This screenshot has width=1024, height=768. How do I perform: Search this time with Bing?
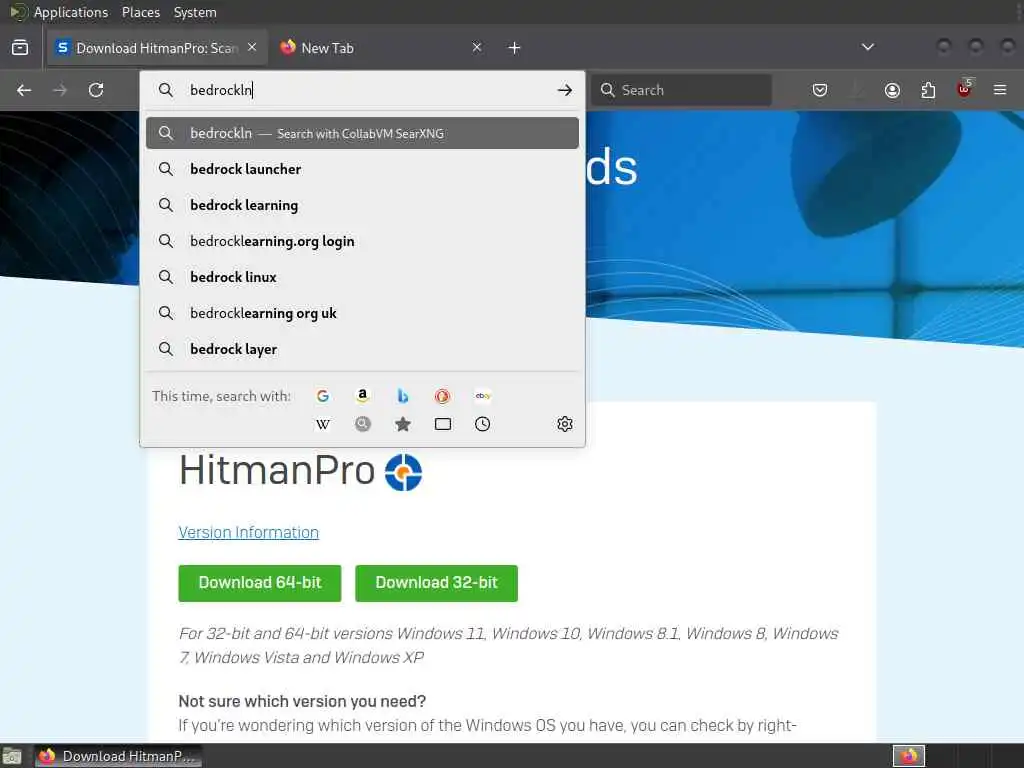[x=403, y=396]
